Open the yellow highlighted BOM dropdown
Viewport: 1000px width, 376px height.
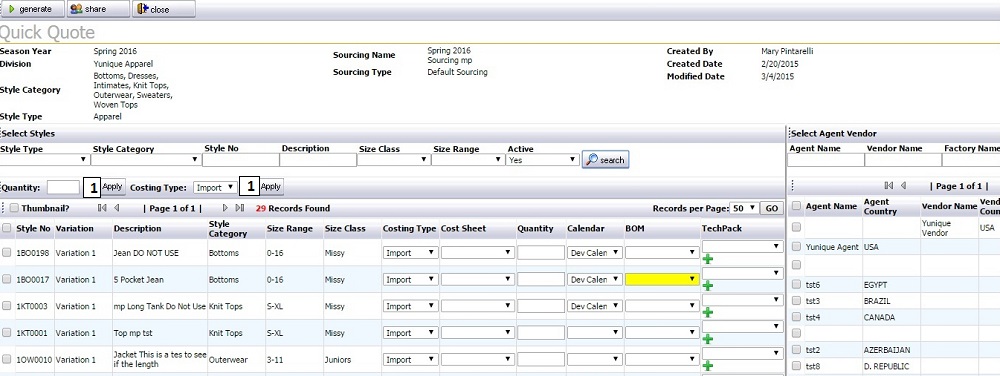662,279
